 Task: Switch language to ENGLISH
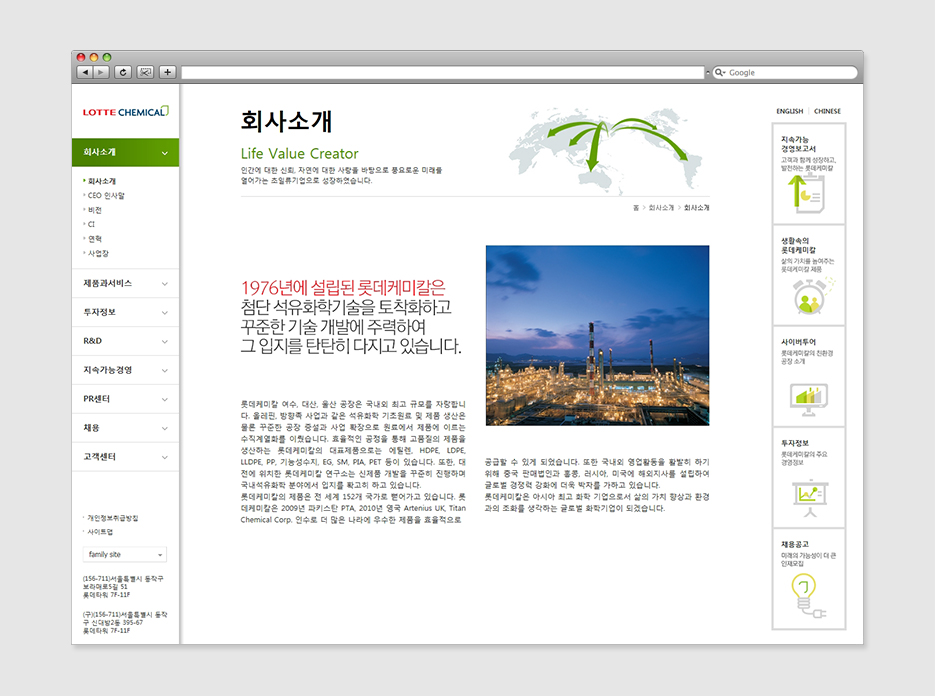pyautogui.click(x=790, y=111)
